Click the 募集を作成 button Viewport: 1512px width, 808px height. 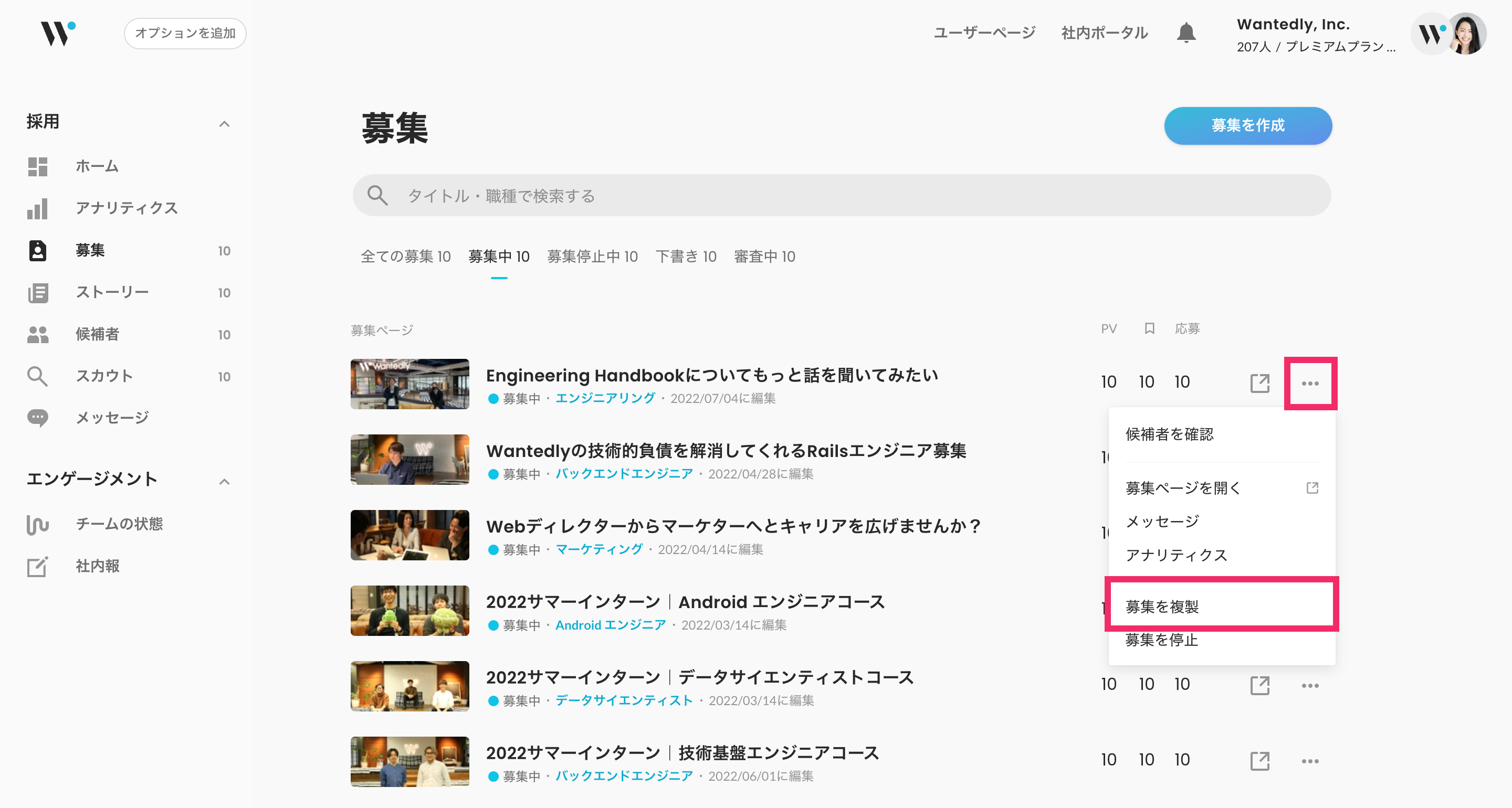[x=1248, y=125]
